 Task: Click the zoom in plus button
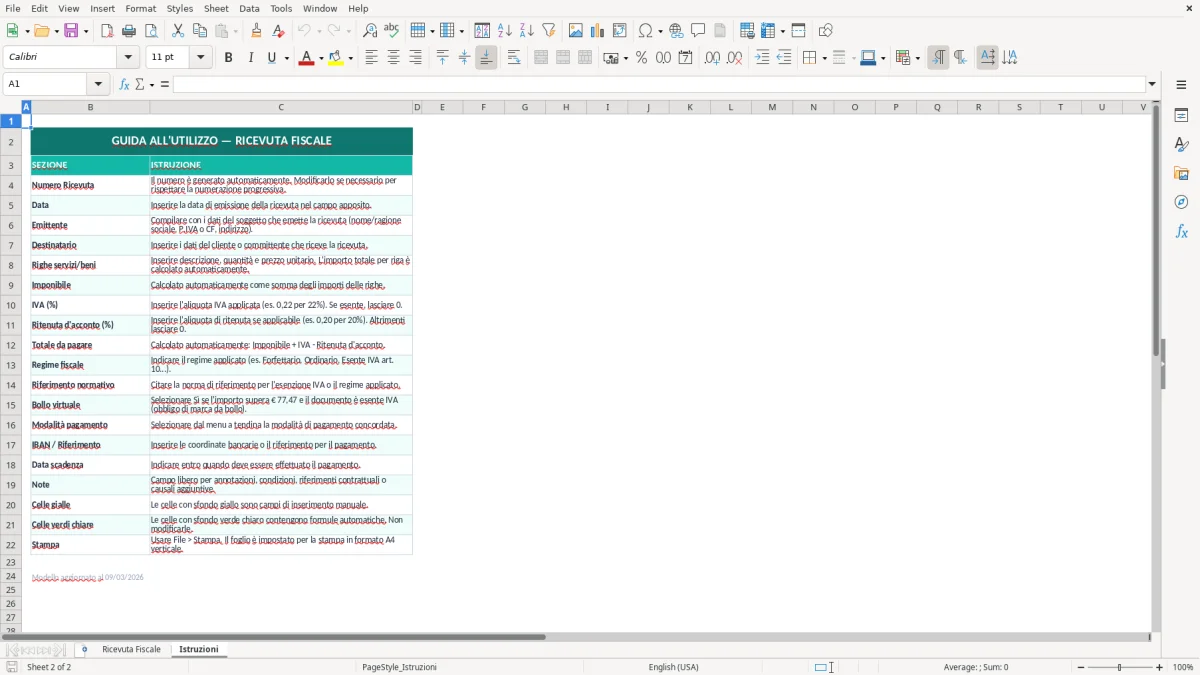pyautogui.click(x=1159, y=667)
